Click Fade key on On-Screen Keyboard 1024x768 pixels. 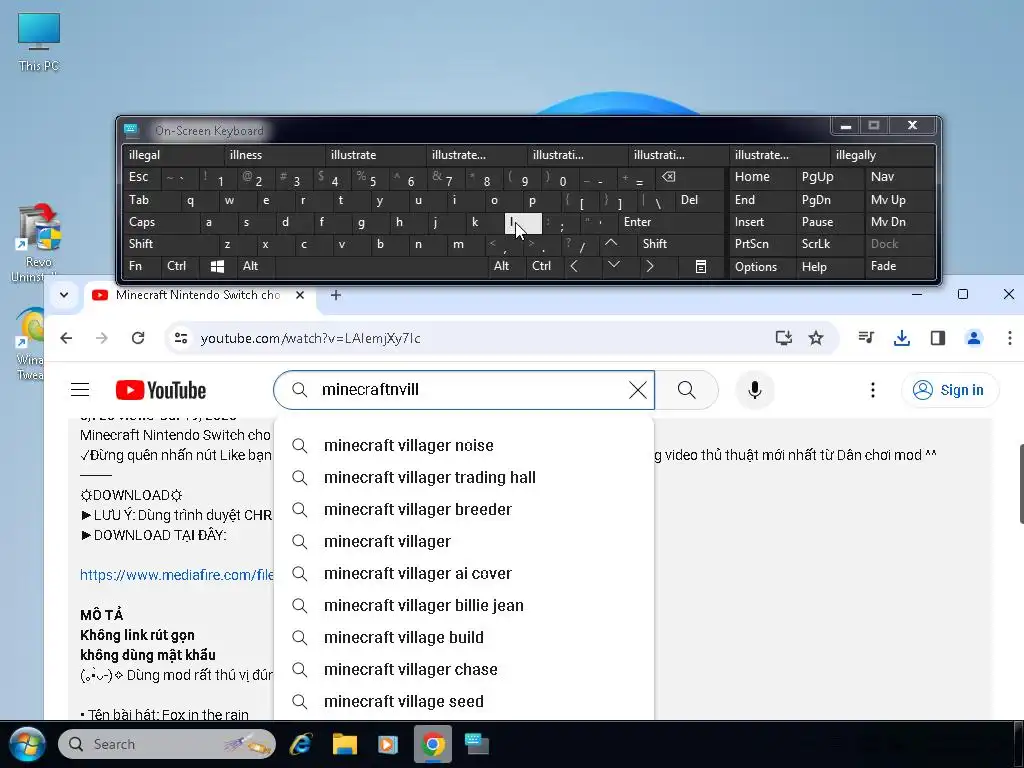coord(900,266)
